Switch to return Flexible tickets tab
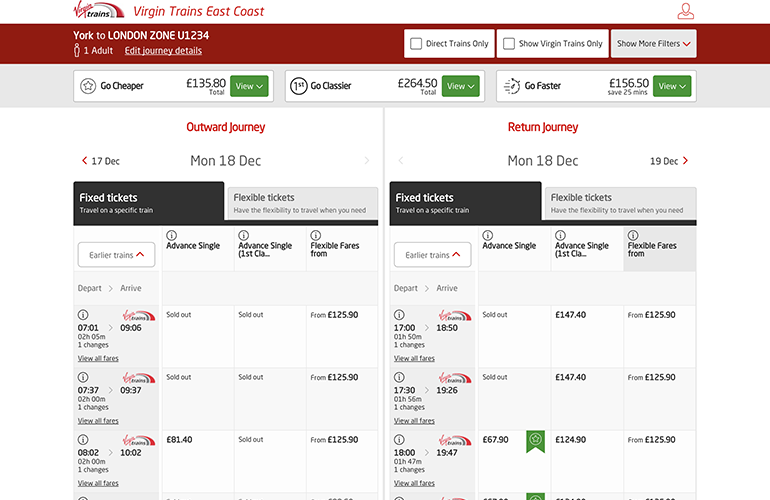770x500 pixels. [x=621, y=203]
